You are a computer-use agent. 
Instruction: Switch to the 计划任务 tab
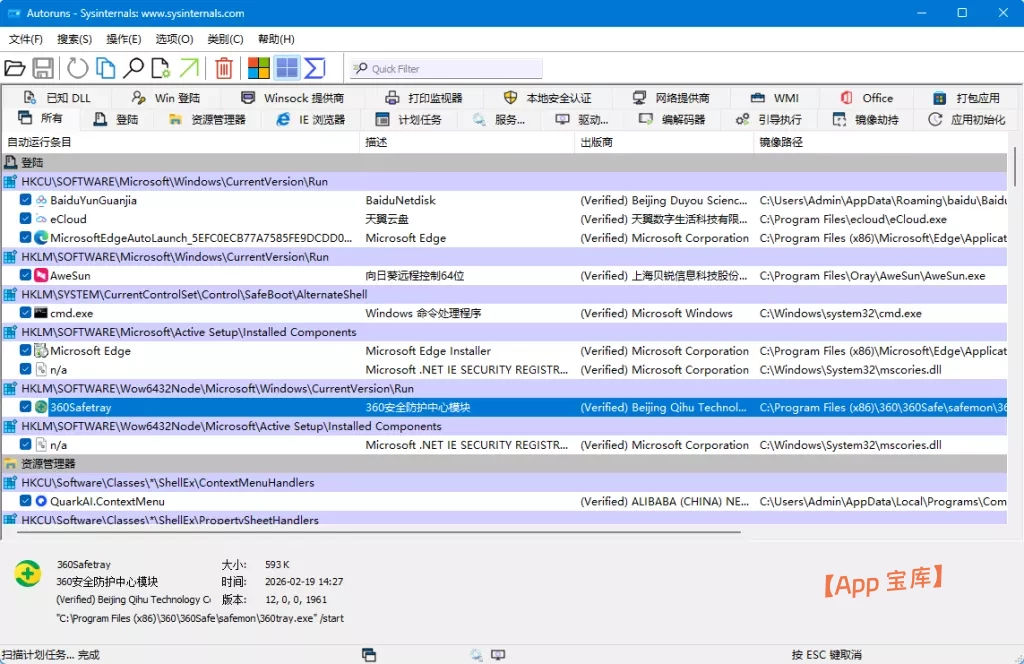[x=409, y=119]
